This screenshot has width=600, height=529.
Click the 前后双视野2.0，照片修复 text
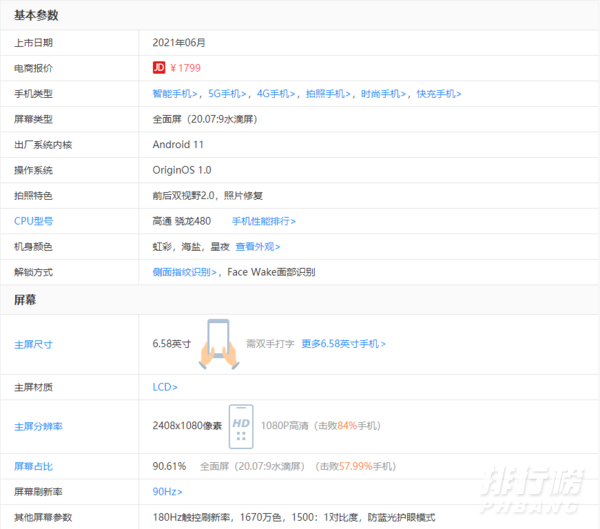coord(207,196)
